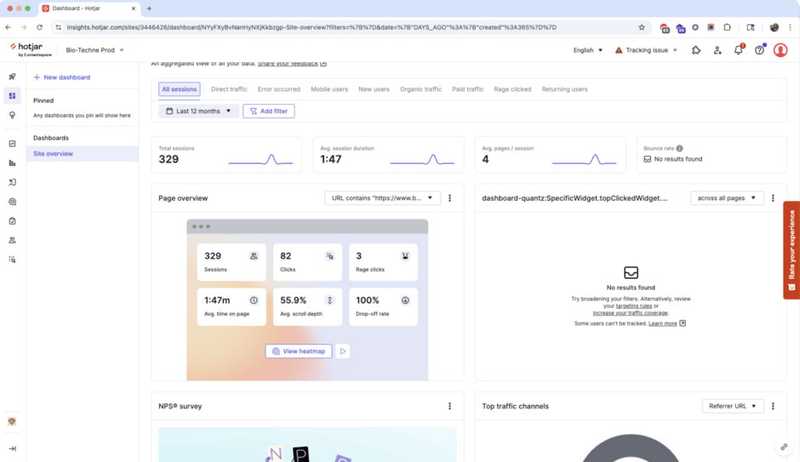
Task: Click the play recordings icon beside View heatmap
Action: point(343,351)
